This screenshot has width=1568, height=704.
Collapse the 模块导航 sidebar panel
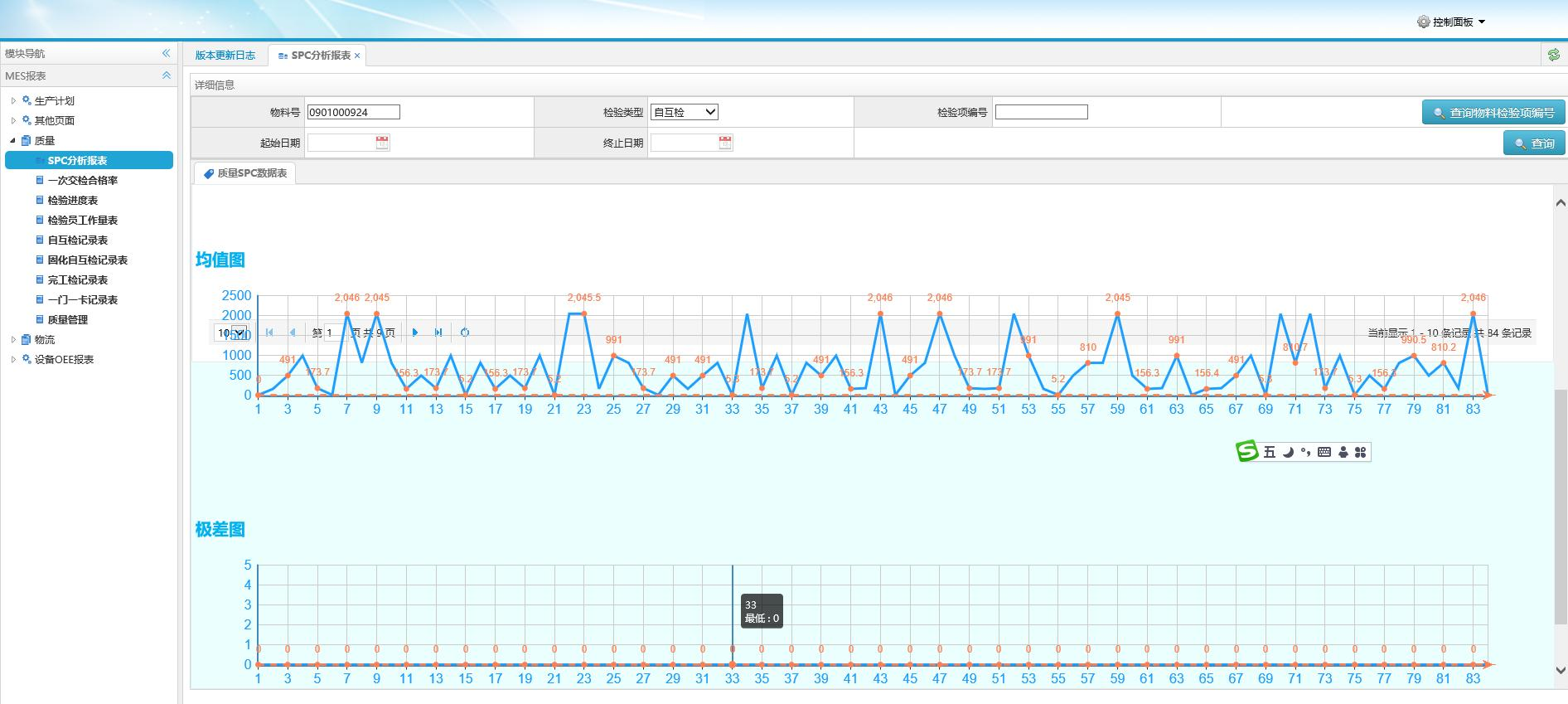coord(166,53)
